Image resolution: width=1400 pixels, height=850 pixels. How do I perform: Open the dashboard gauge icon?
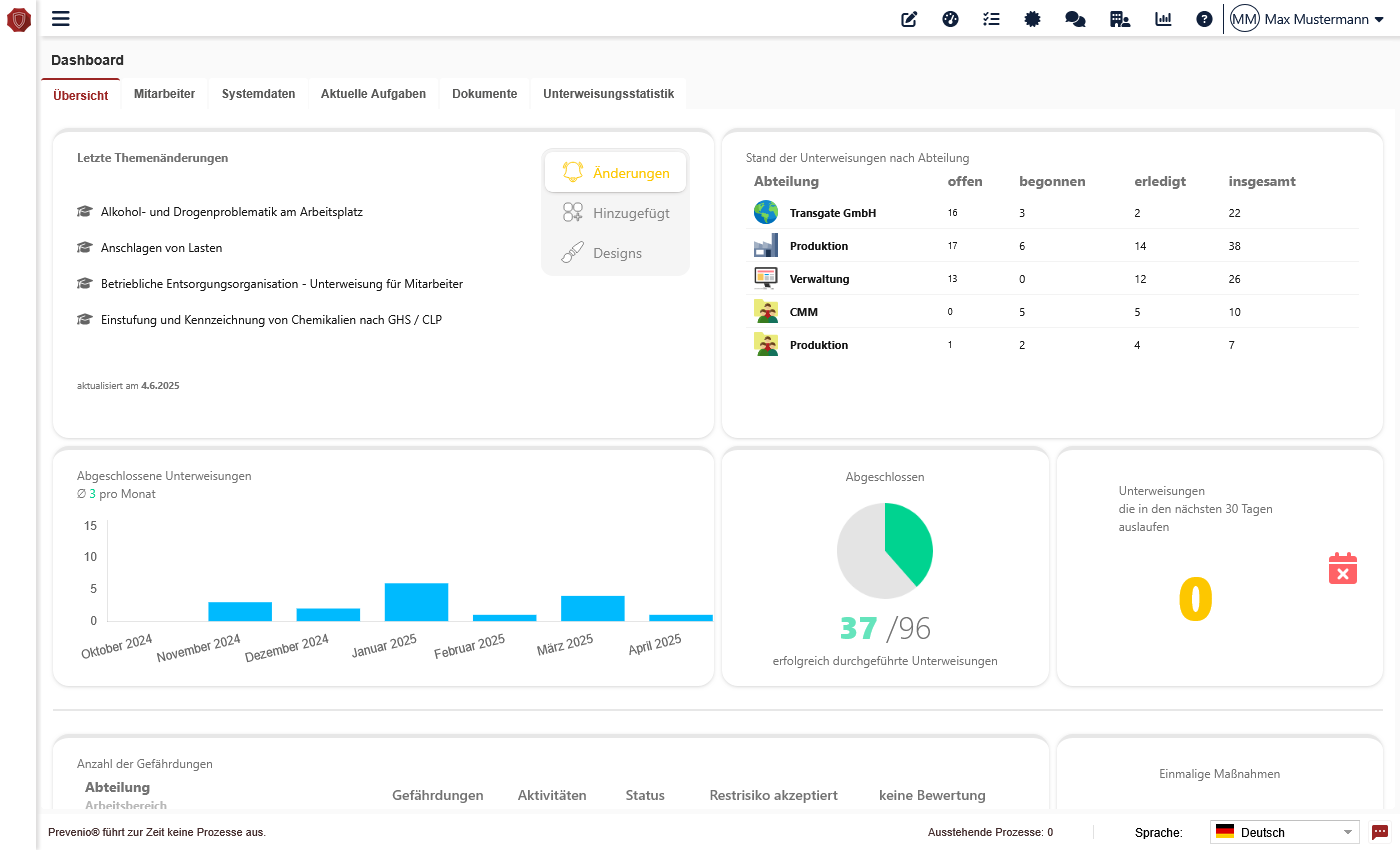[950, 19]
